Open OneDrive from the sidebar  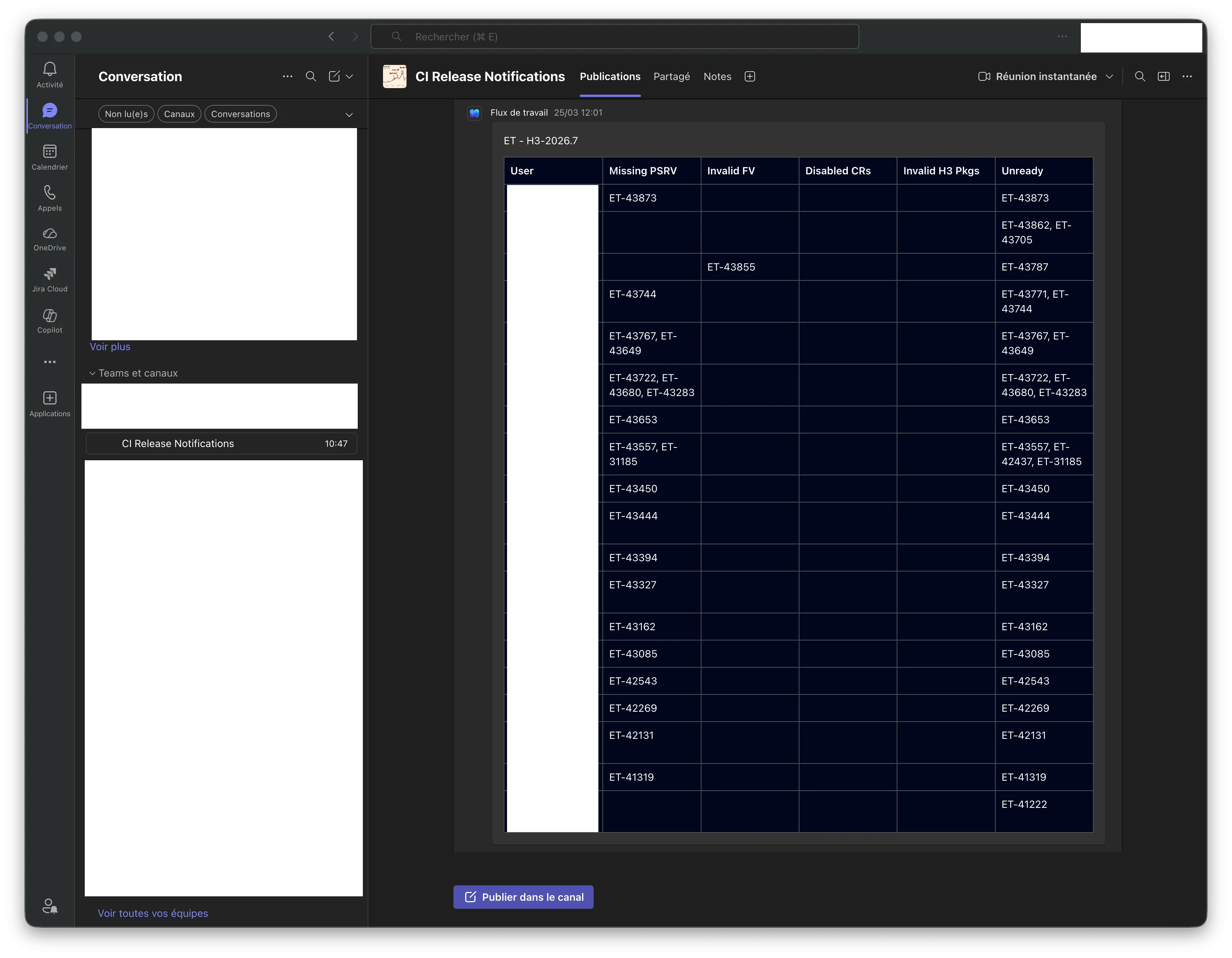tap(50, 239)
